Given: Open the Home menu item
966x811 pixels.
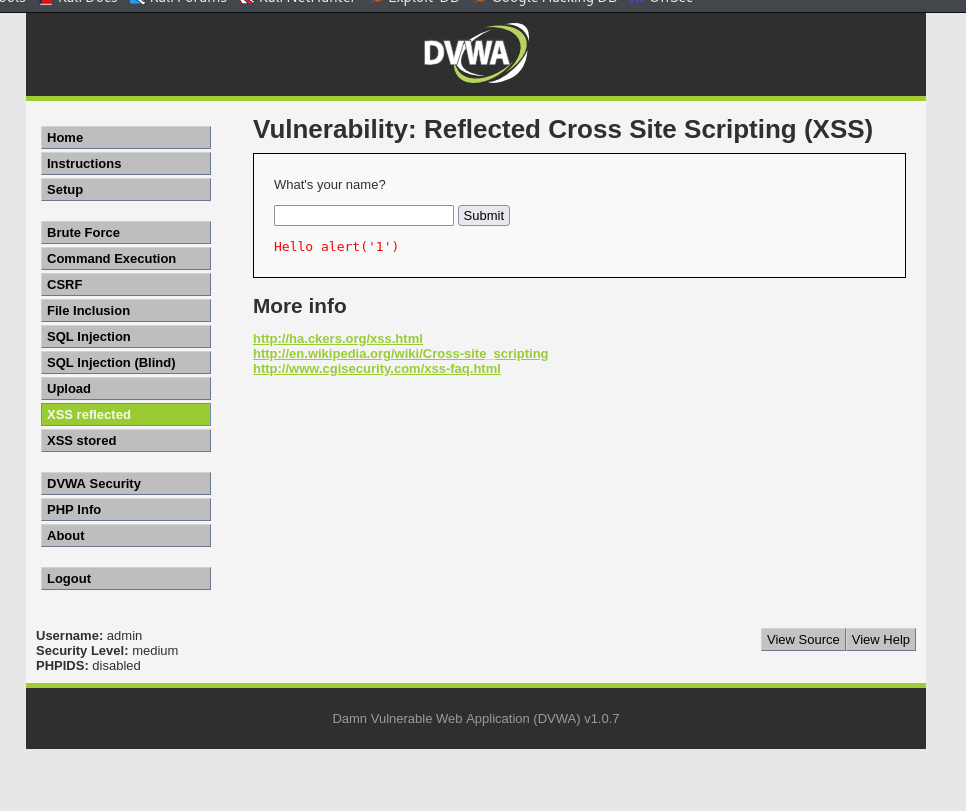Looking at the screenshot, I should 126,137.
